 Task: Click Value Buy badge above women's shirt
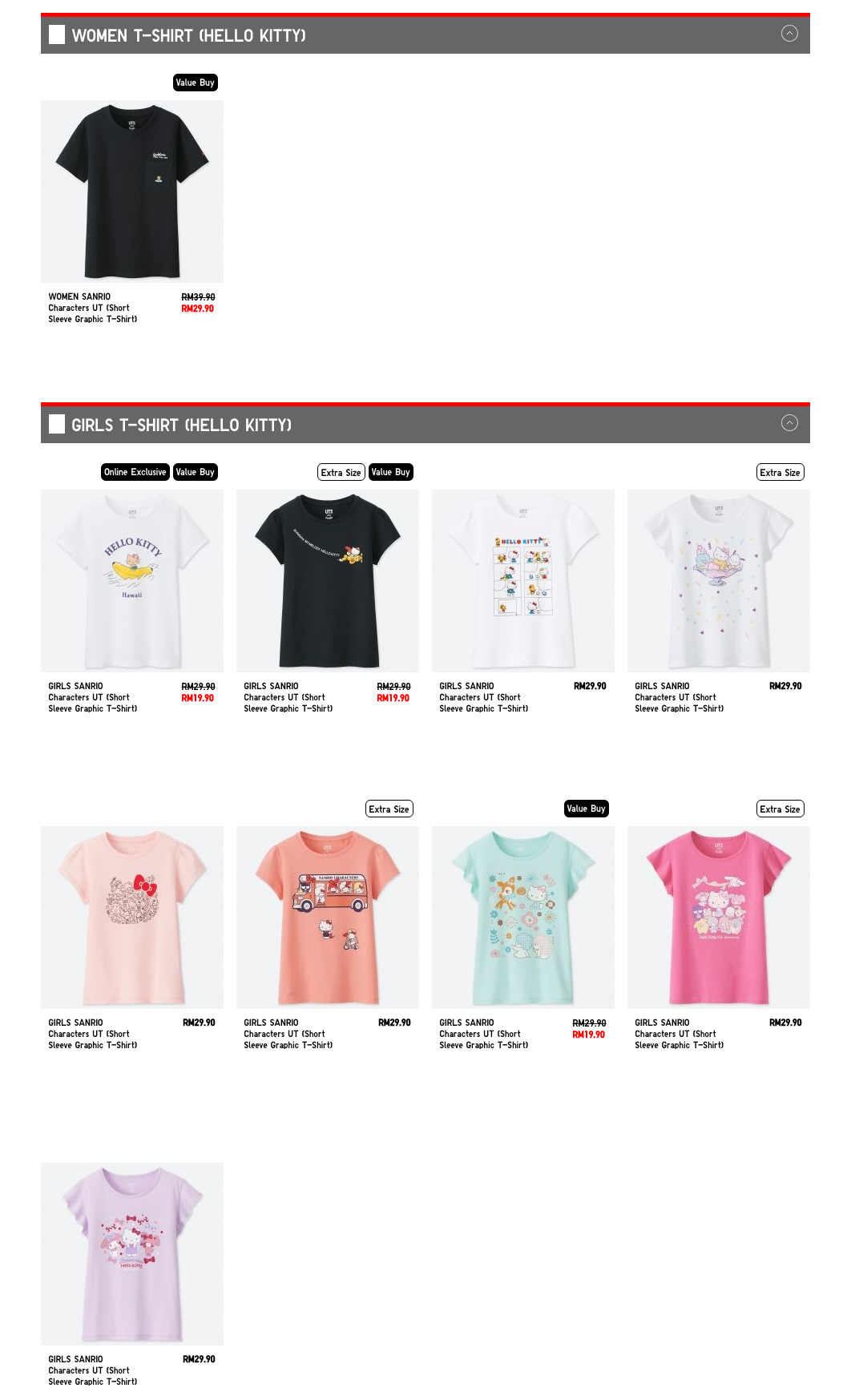pyautogui.click(x=196, y=83)
